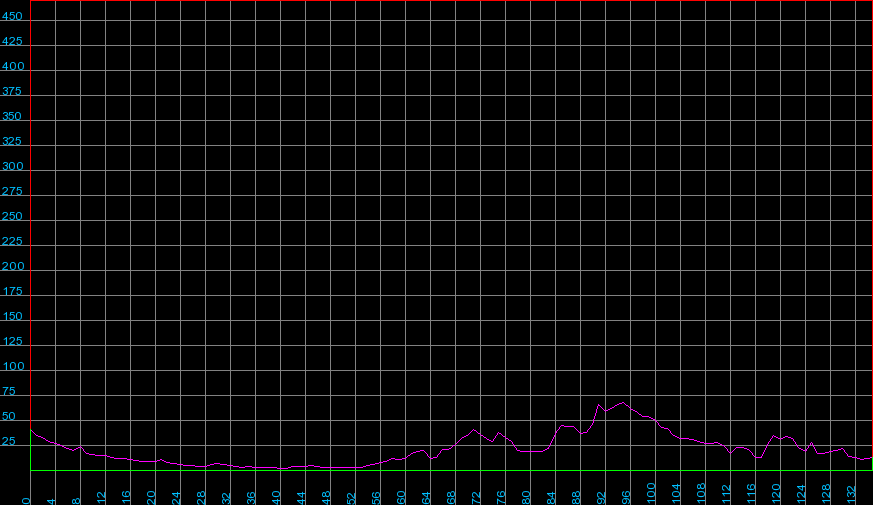873x505 pixels.
Task: Click the 250 vertical axis value
Action: [12, 217]
